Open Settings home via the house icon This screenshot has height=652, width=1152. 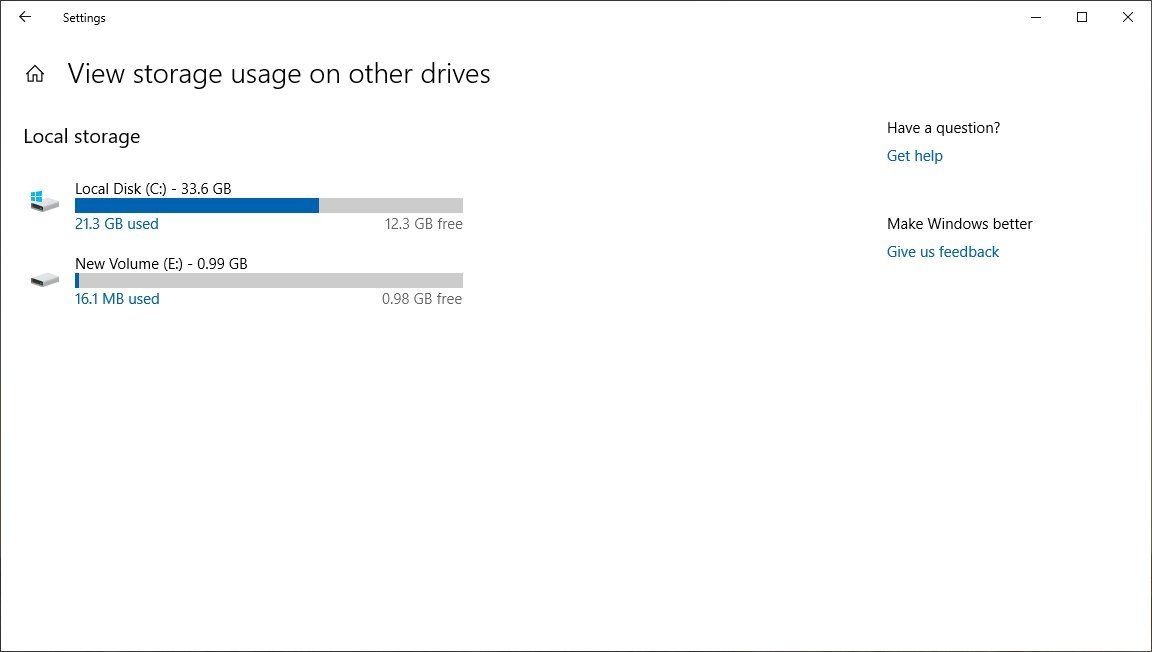point(35,73)
